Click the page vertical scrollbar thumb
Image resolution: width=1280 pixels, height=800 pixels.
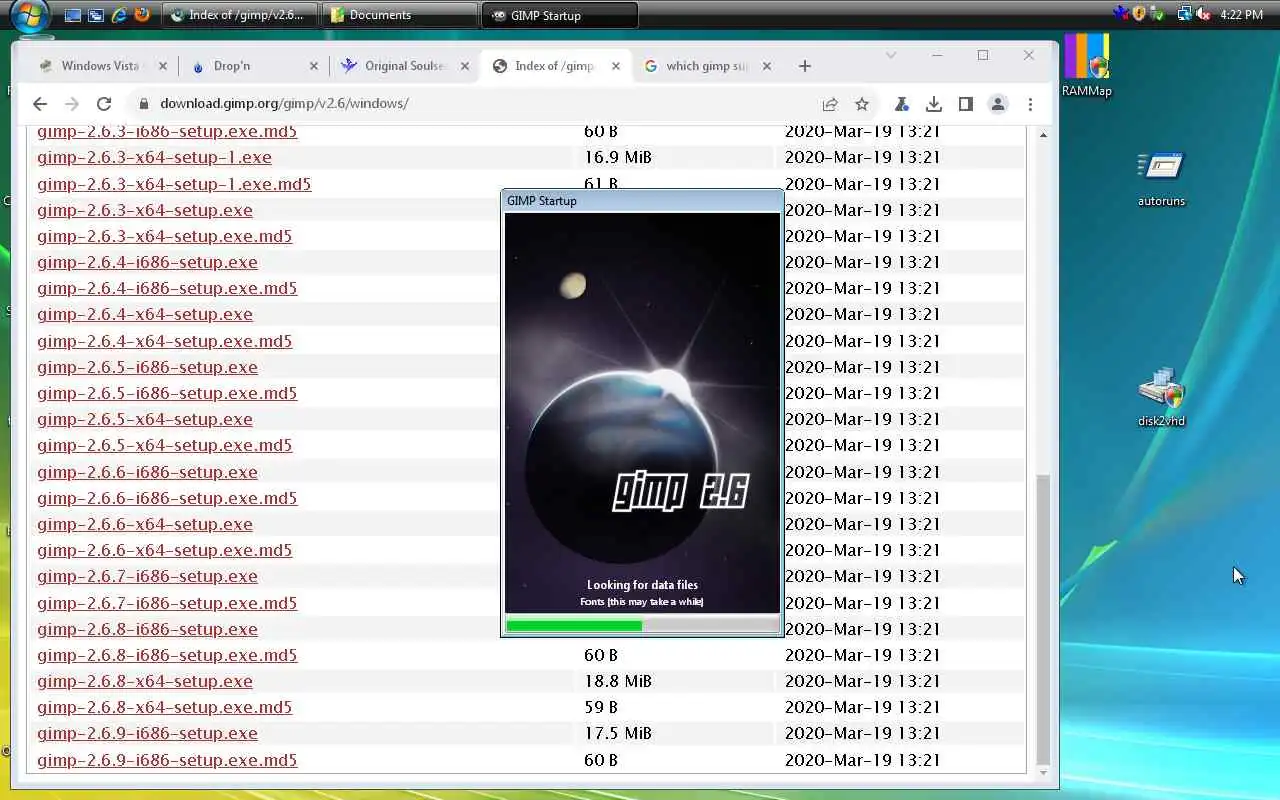pos(1043,620)
